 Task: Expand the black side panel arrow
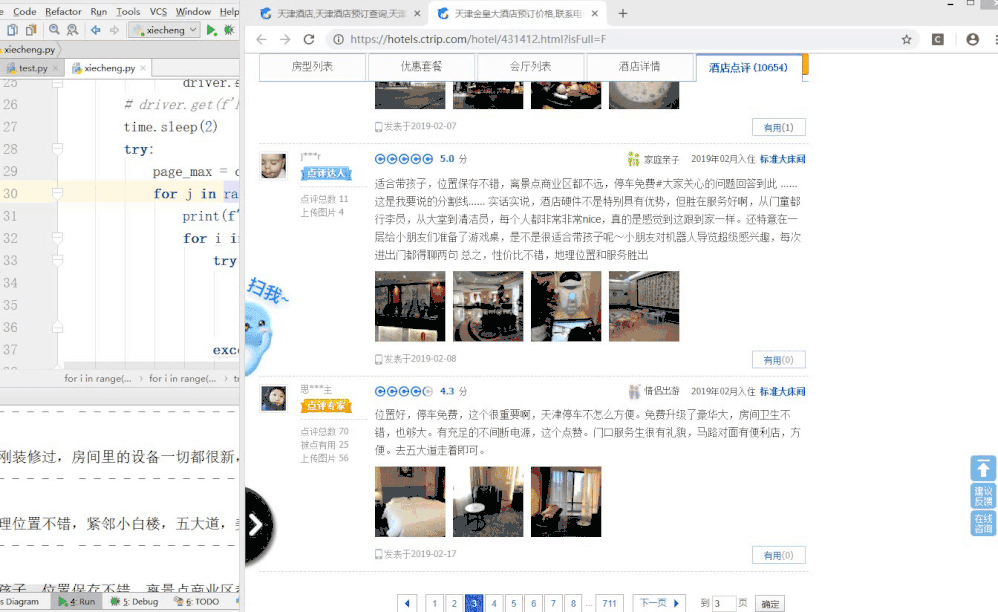[x=256, y=525]
